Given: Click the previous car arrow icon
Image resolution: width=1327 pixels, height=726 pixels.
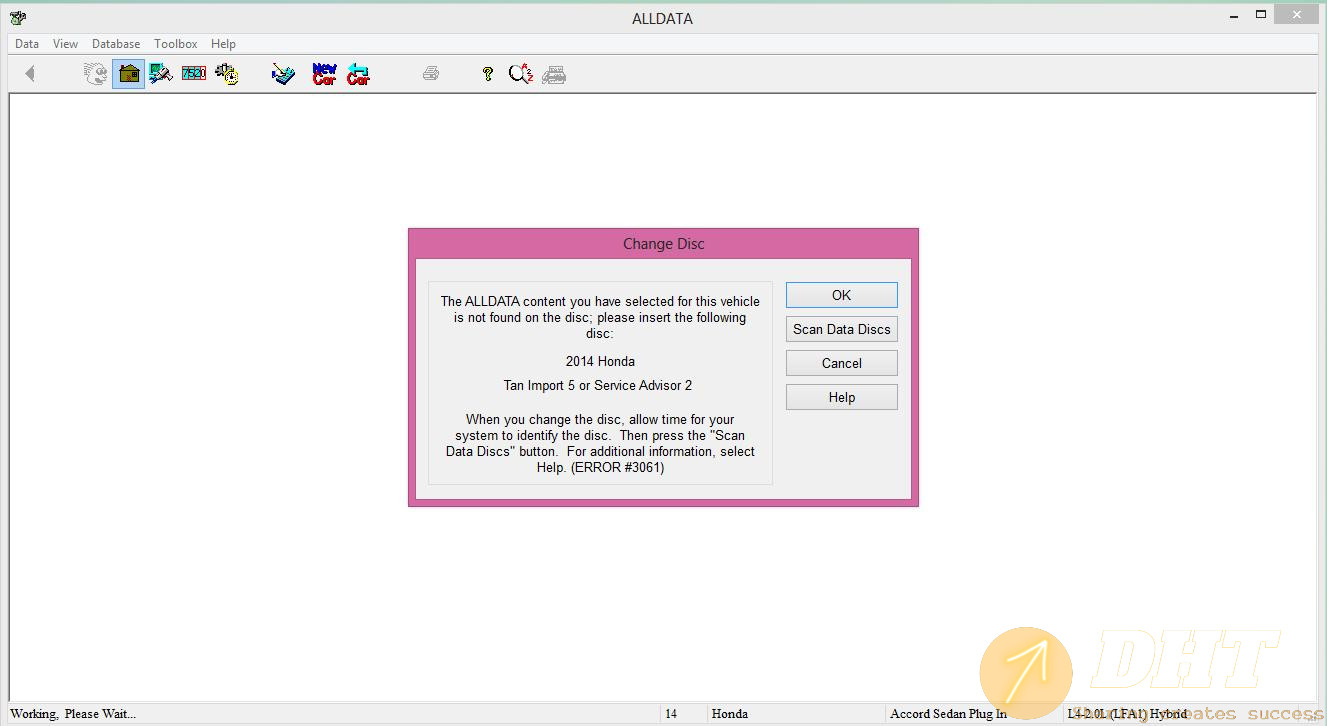Looking at the screenshot, I should coord(358,74).
